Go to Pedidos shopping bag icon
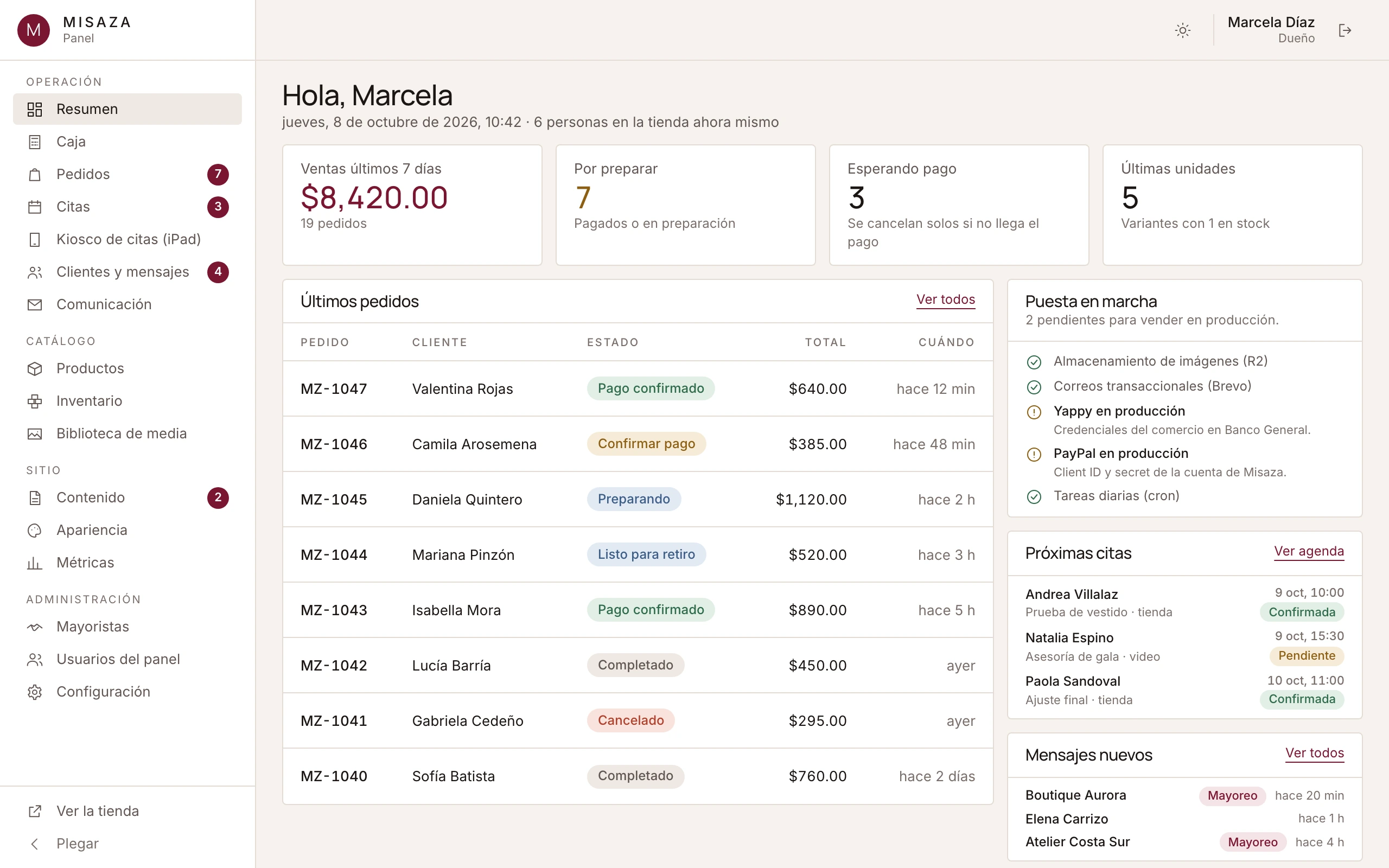Viewport: 1389px width, 868px height. click(35, 174)
